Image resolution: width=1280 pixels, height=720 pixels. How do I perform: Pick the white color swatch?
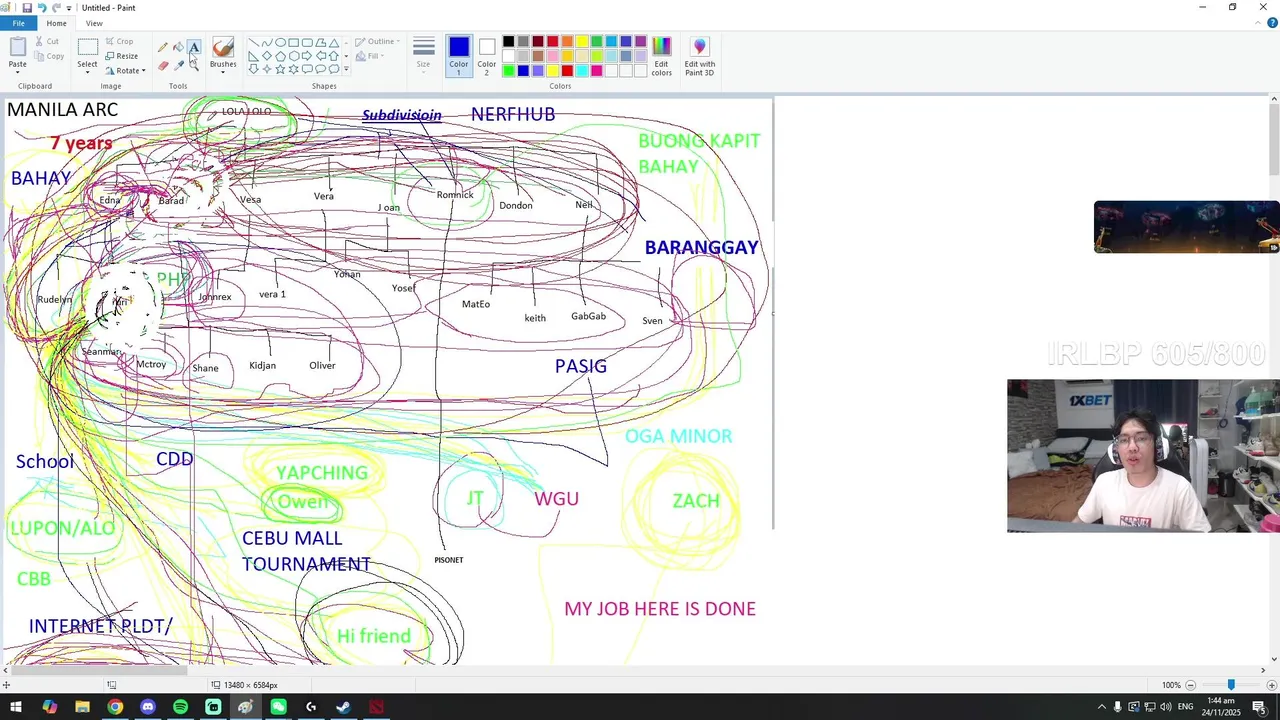tap(508, 56)
